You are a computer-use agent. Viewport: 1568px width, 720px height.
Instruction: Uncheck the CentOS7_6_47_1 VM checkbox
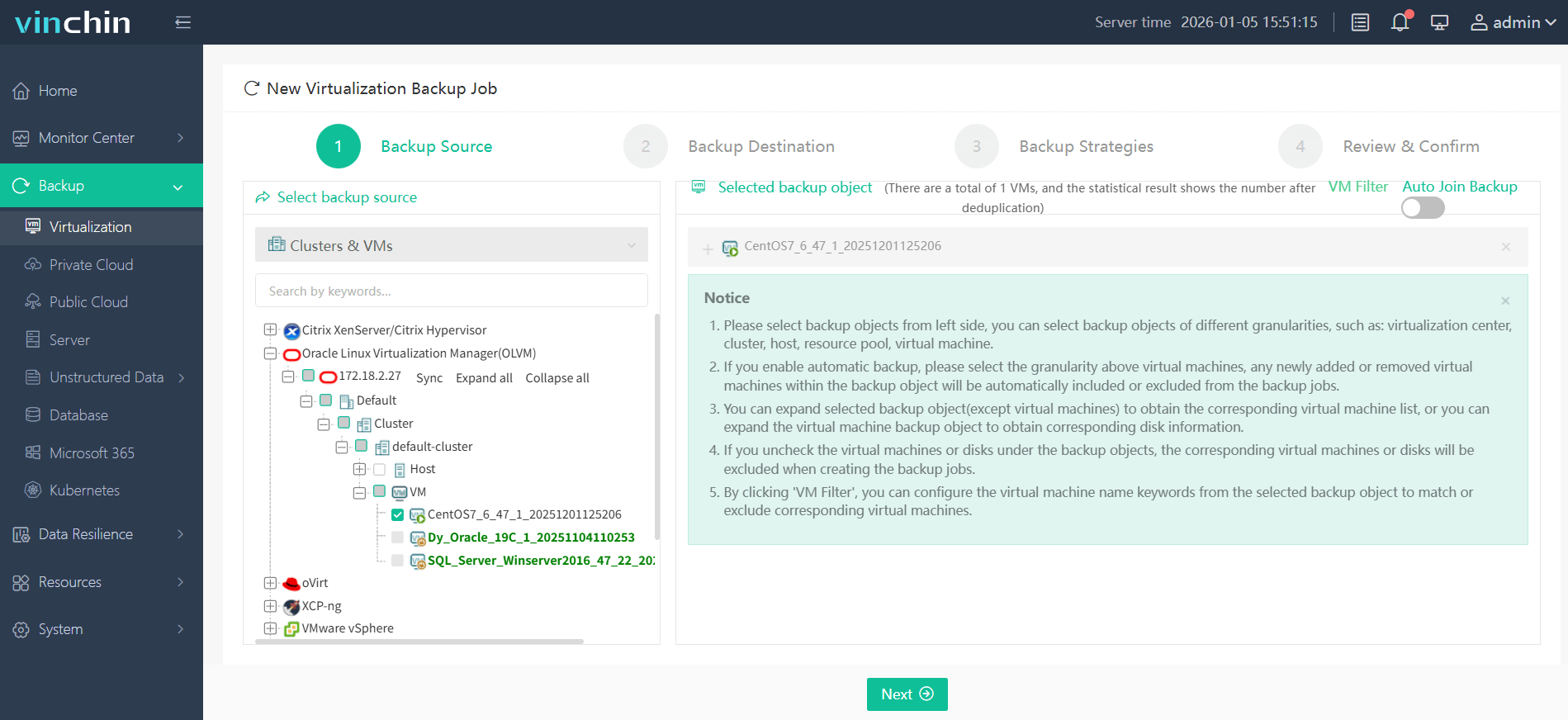[x=397, y=515]
